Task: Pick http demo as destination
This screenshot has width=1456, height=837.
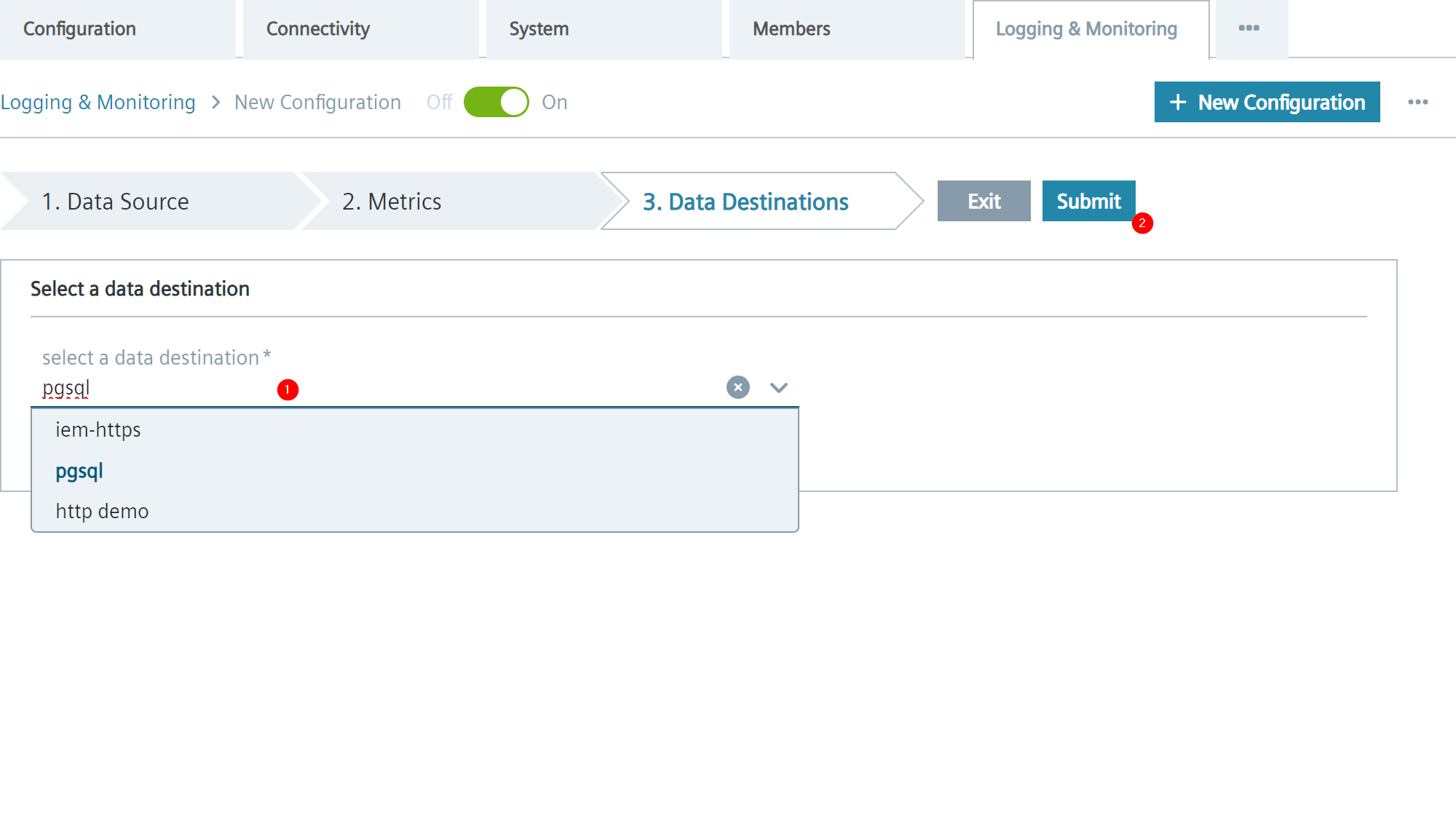Action: (102, 511)
